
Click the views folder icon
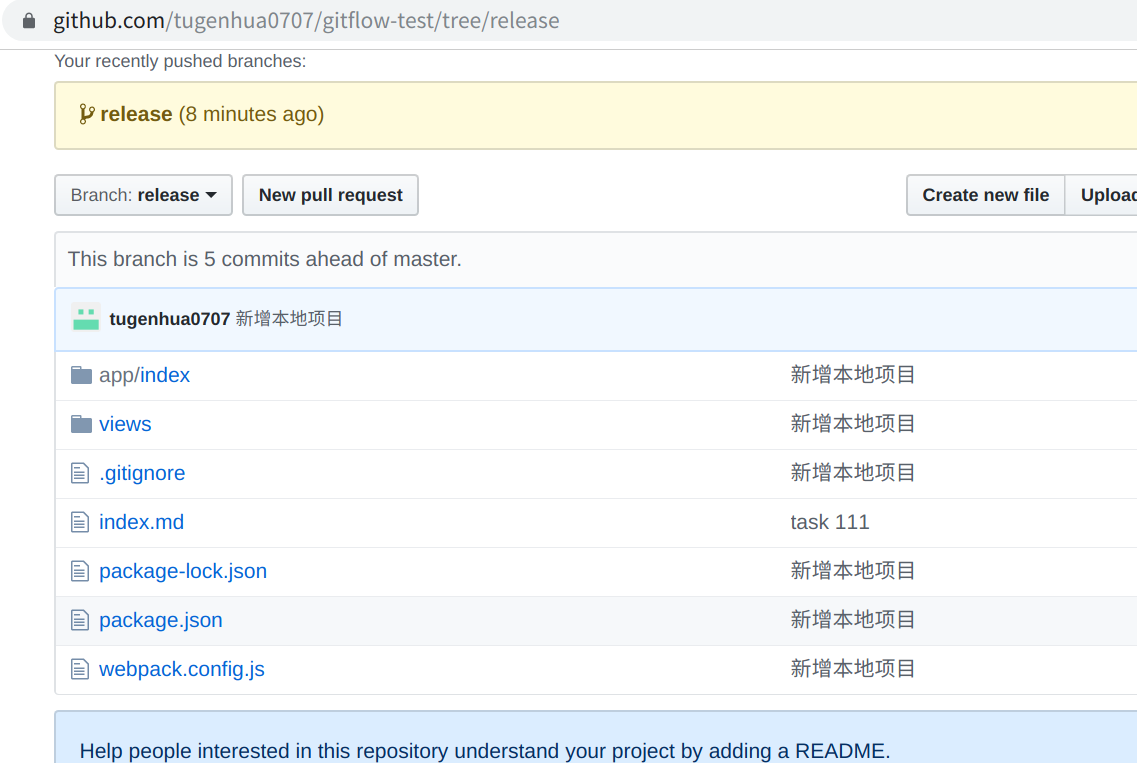coord(81,424)
